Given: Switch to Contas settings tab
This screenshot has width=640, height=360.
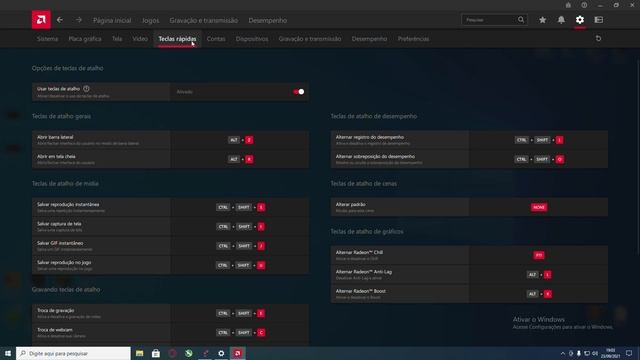Looking at the screenshot, I should 216,39.
